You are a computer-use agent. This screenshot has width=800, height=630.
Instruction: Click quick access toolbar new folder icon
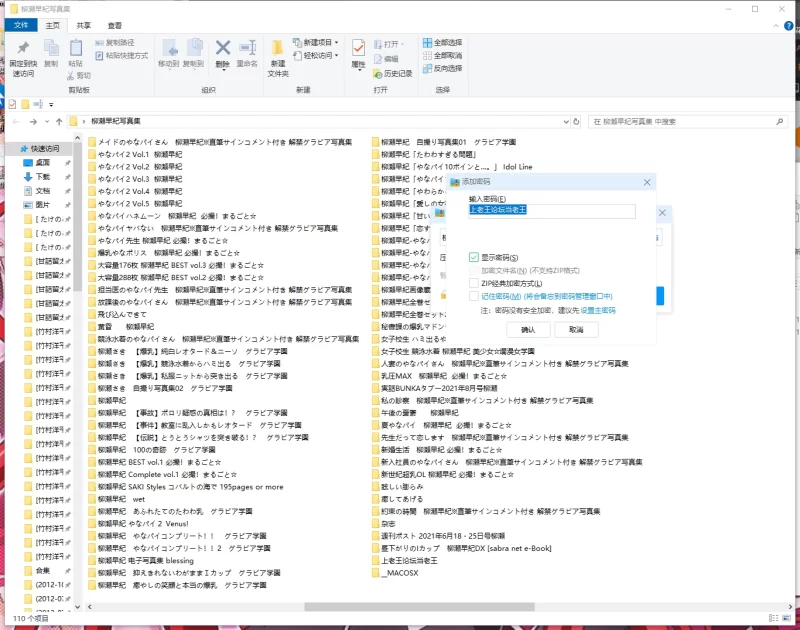[x=25, y=104]
